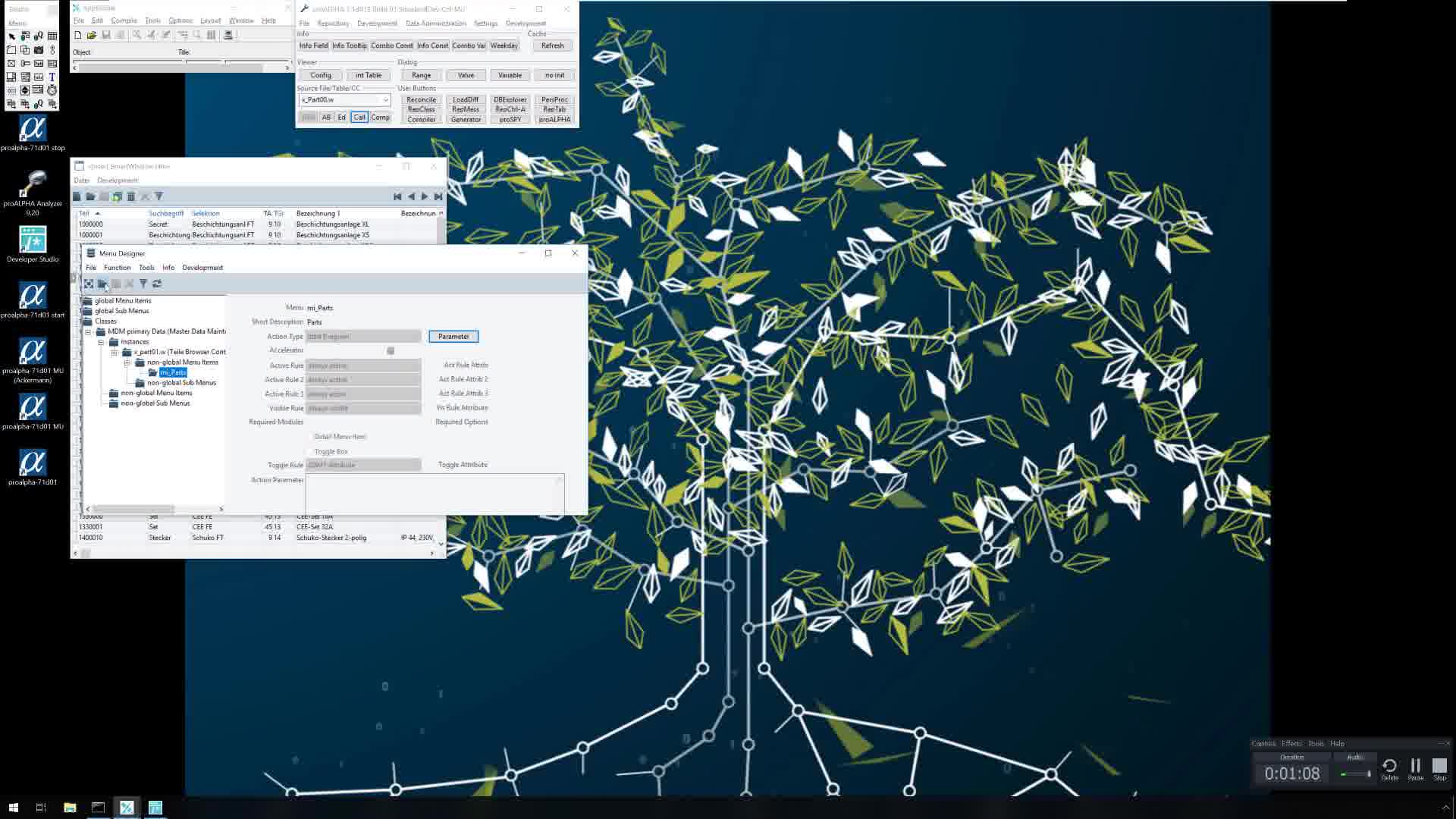Open Task View on the taskbar

[x=41, y=808]
